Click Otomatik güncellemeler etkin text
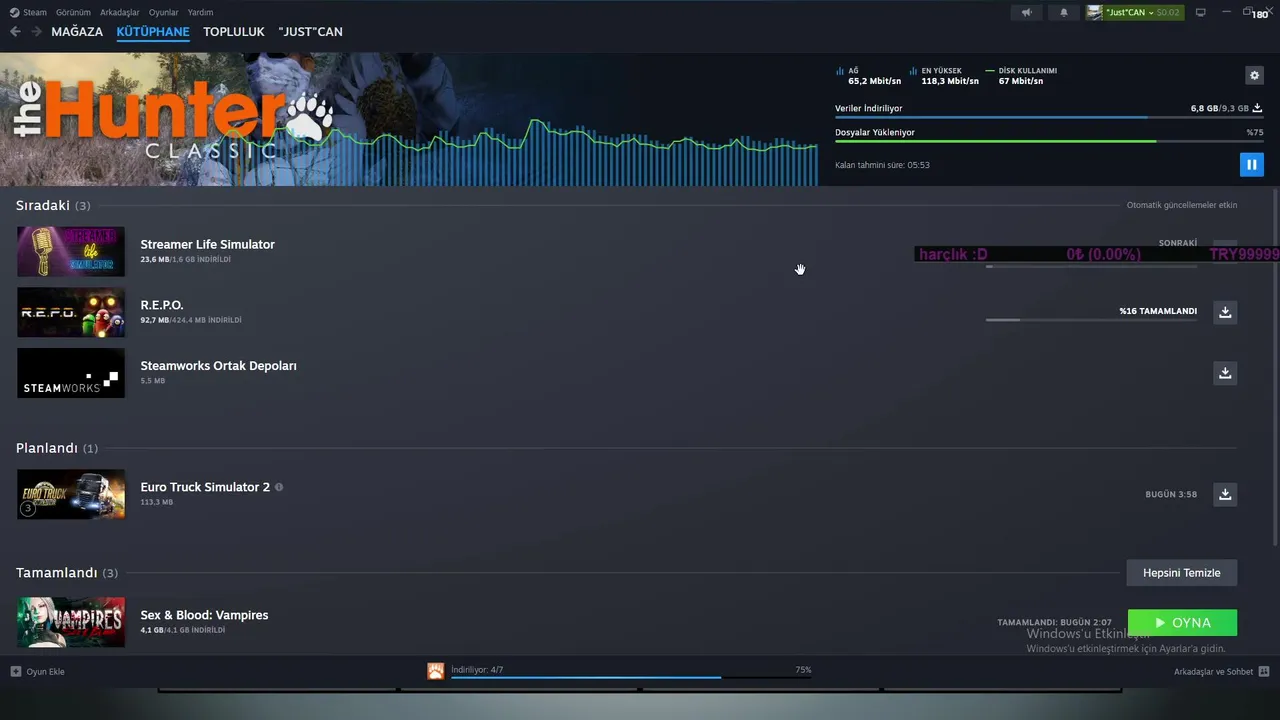The image size is (1280, 720). (1182, 205)
